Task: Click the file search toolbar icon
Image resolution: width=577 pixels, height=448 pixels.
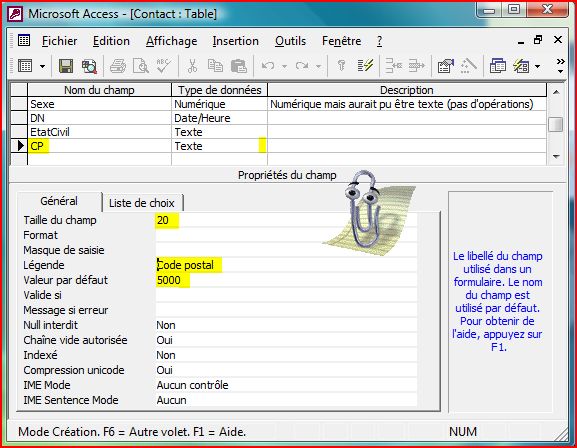Action: (89, 66)
